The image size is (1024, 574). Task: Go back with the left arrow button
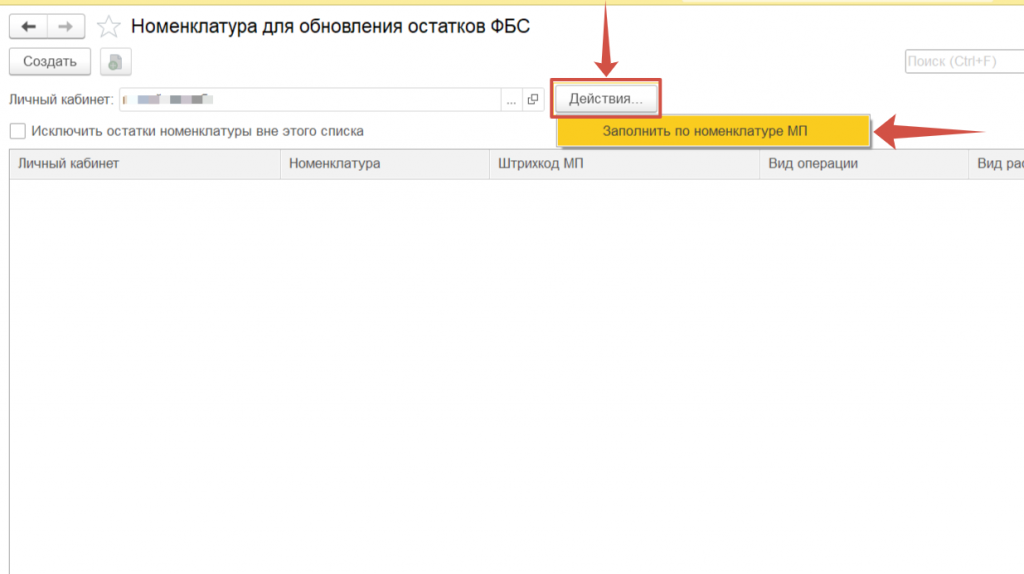coord(28,27)
